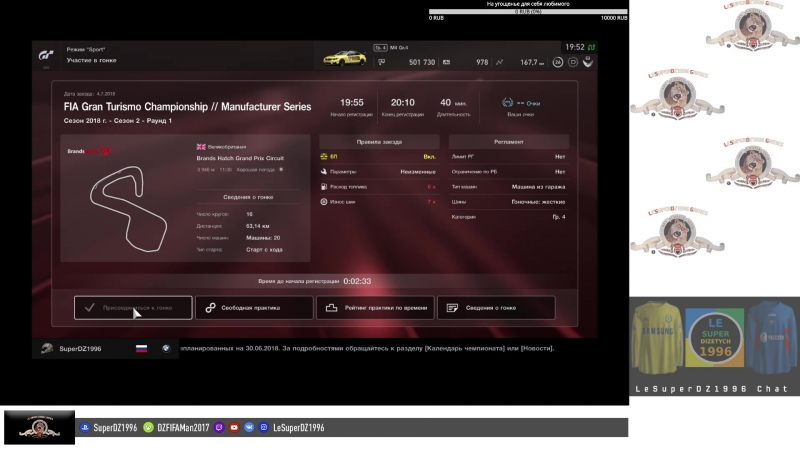Open the helmet profile icon in top bar
Viewport: 800px width, 450px height.
click(588, 62)
